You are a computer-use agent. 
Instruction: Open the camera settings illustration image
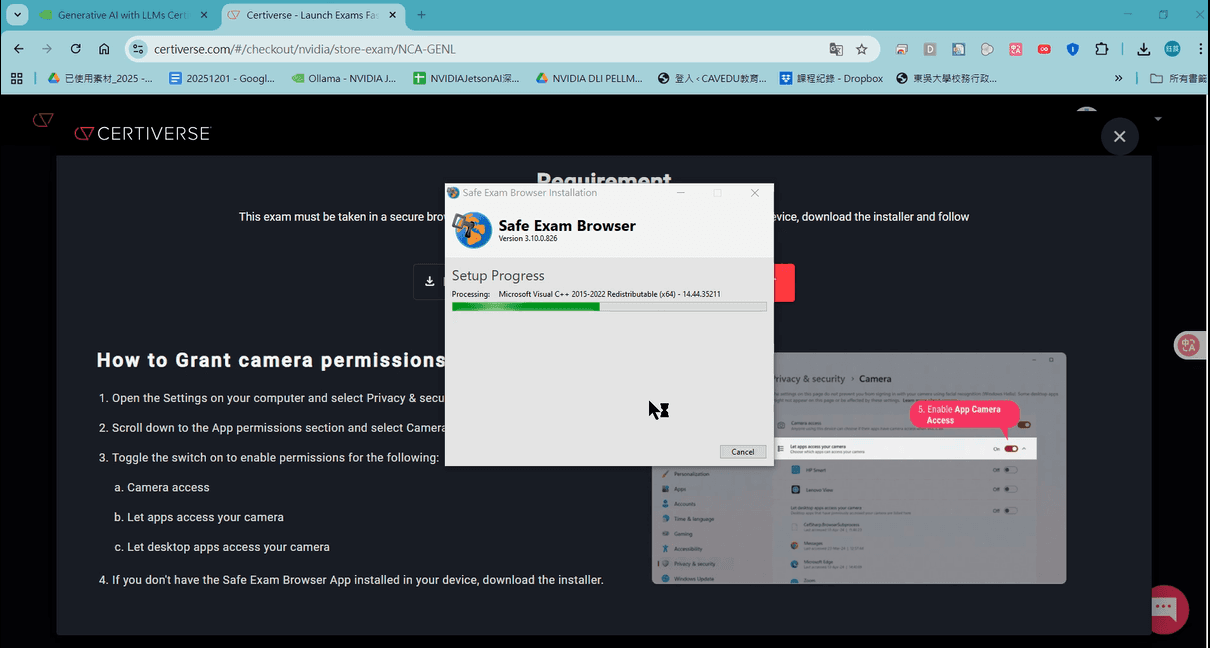tap(859, 468)
